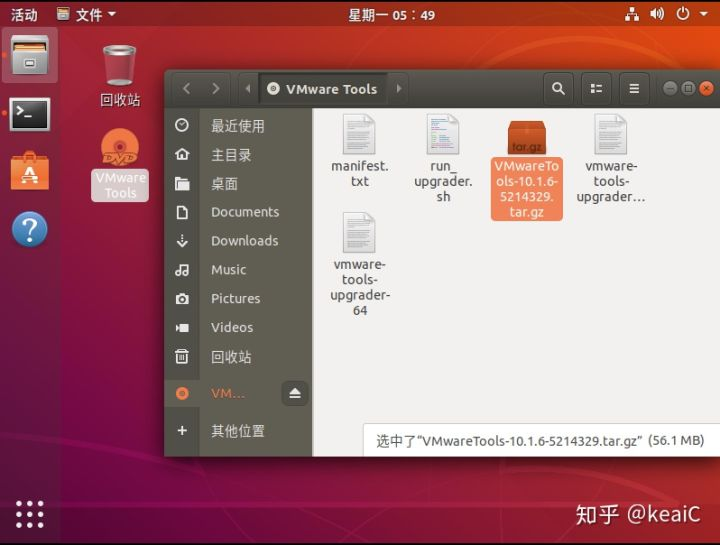
Task: Open the 文件 app menu
Action: [x=86, y=15]
